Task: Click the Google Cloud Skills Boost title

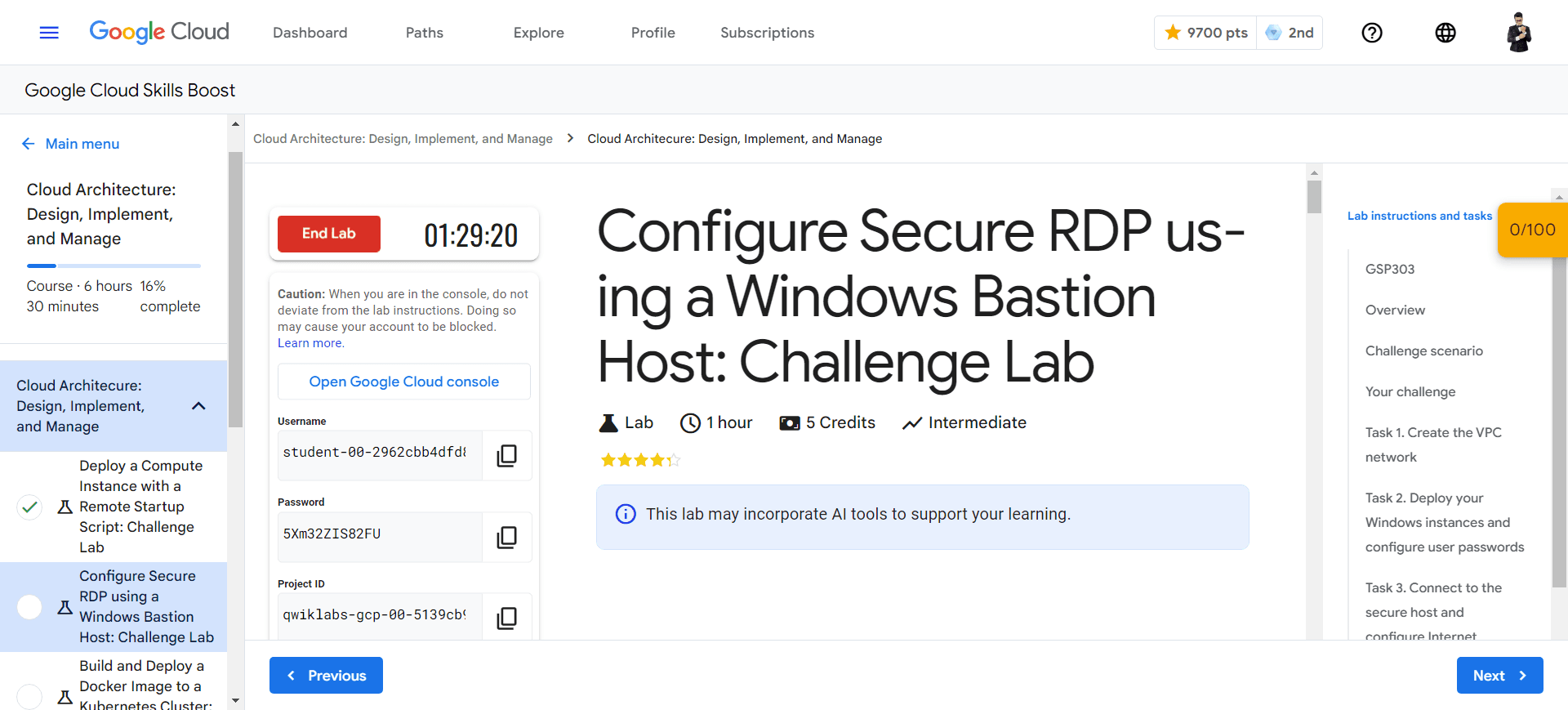Action: [130, 90]
